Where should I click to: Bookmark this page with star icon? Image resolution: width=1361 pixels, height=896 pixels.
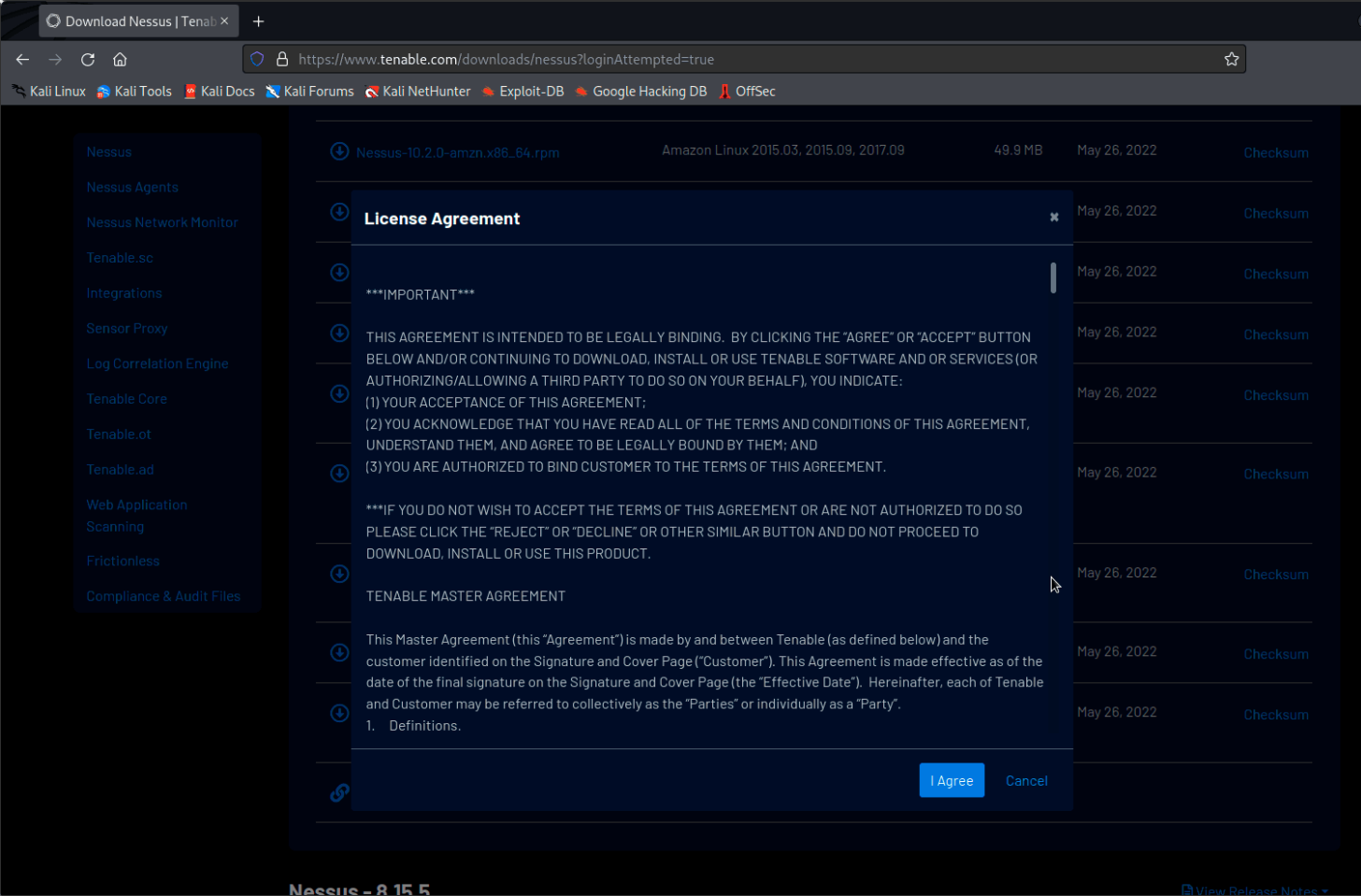tap(1231, 59)
